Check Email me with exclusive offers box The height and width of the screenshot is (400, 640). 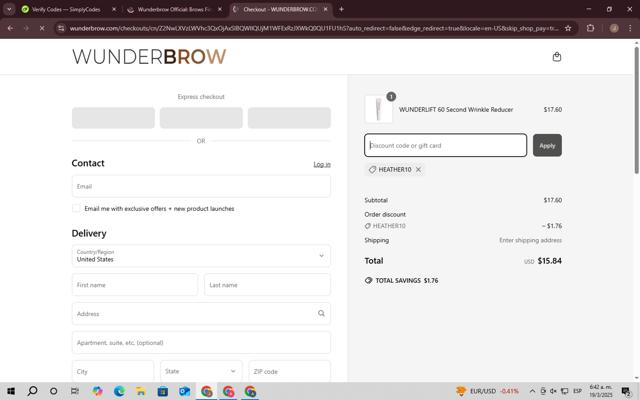(x=76, y=209)
